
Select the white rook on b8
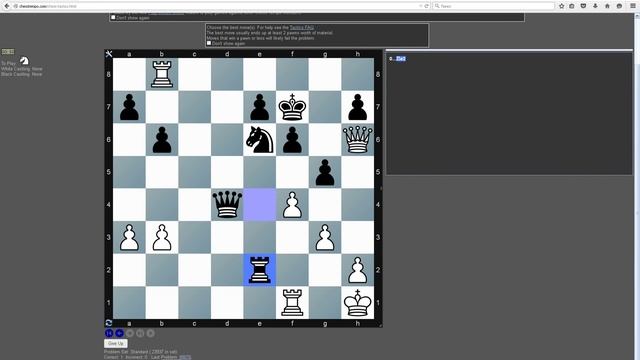tap(162, 74)
